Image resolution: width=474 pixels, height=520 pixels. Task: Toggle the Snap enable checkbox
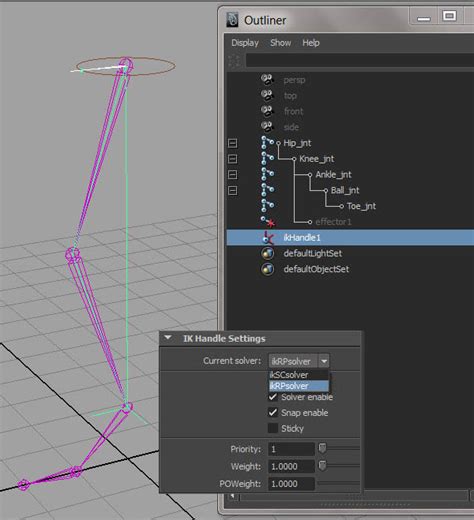(273, 413)
